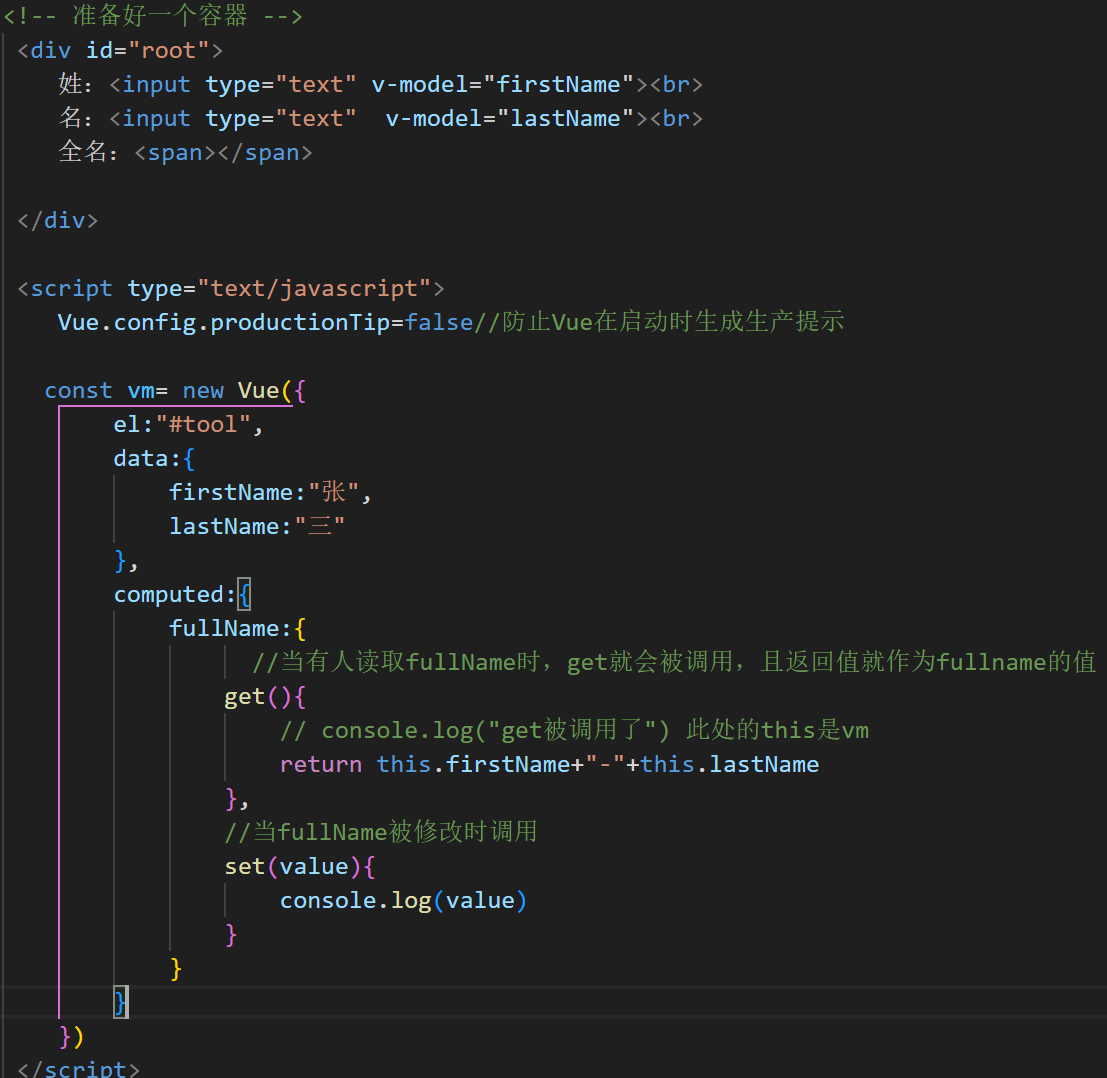Click Vue.config.productionTip text
The height and width of the screenshot is (1078, 1107).
[224, 323]
